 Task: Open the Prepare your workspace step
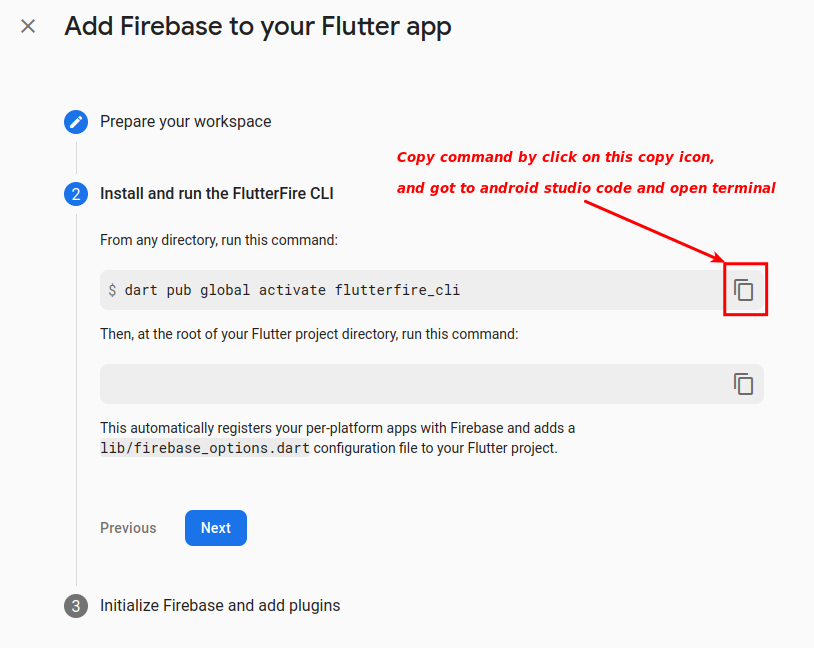[x=185, y=122]
